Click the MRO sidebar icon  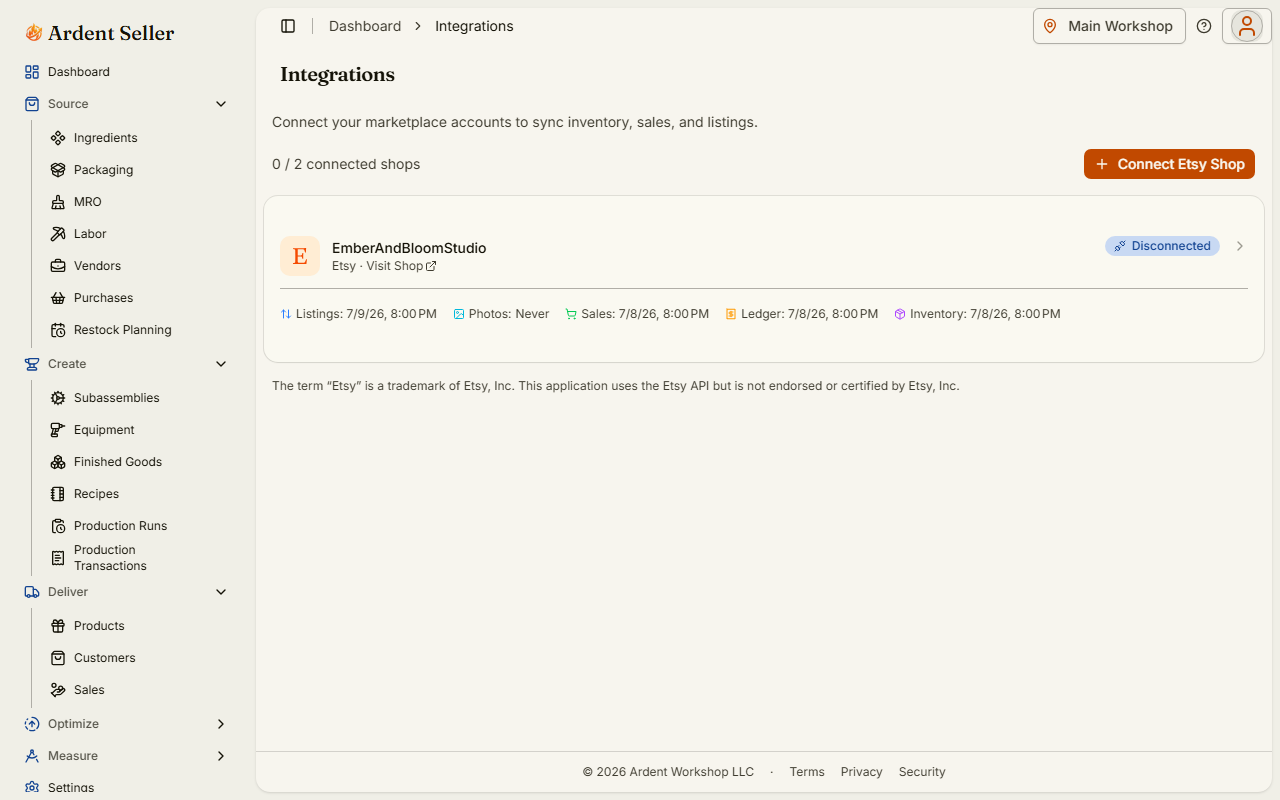pos(58,202)
